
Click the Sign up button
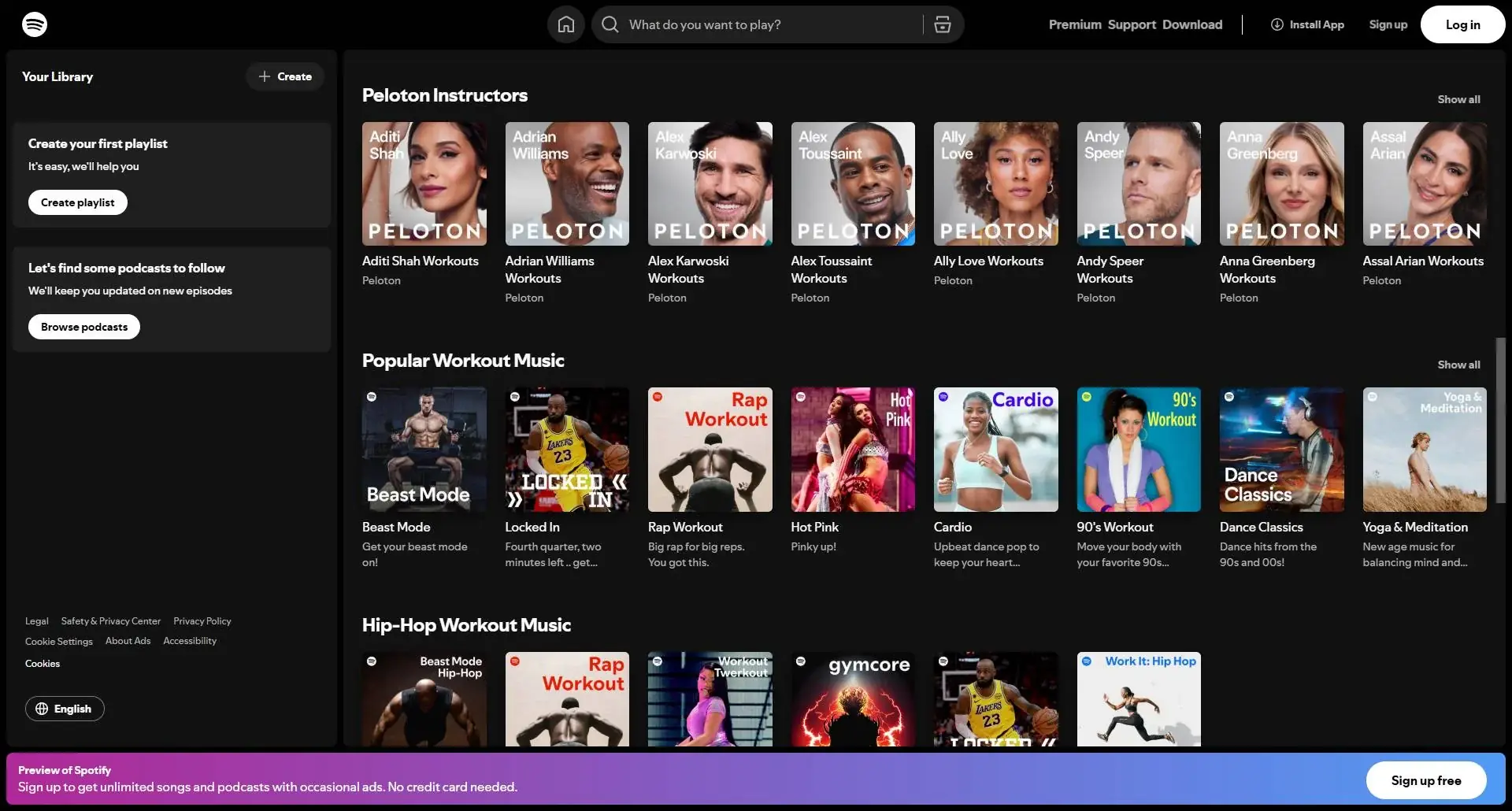click(x=1388, y=24)
